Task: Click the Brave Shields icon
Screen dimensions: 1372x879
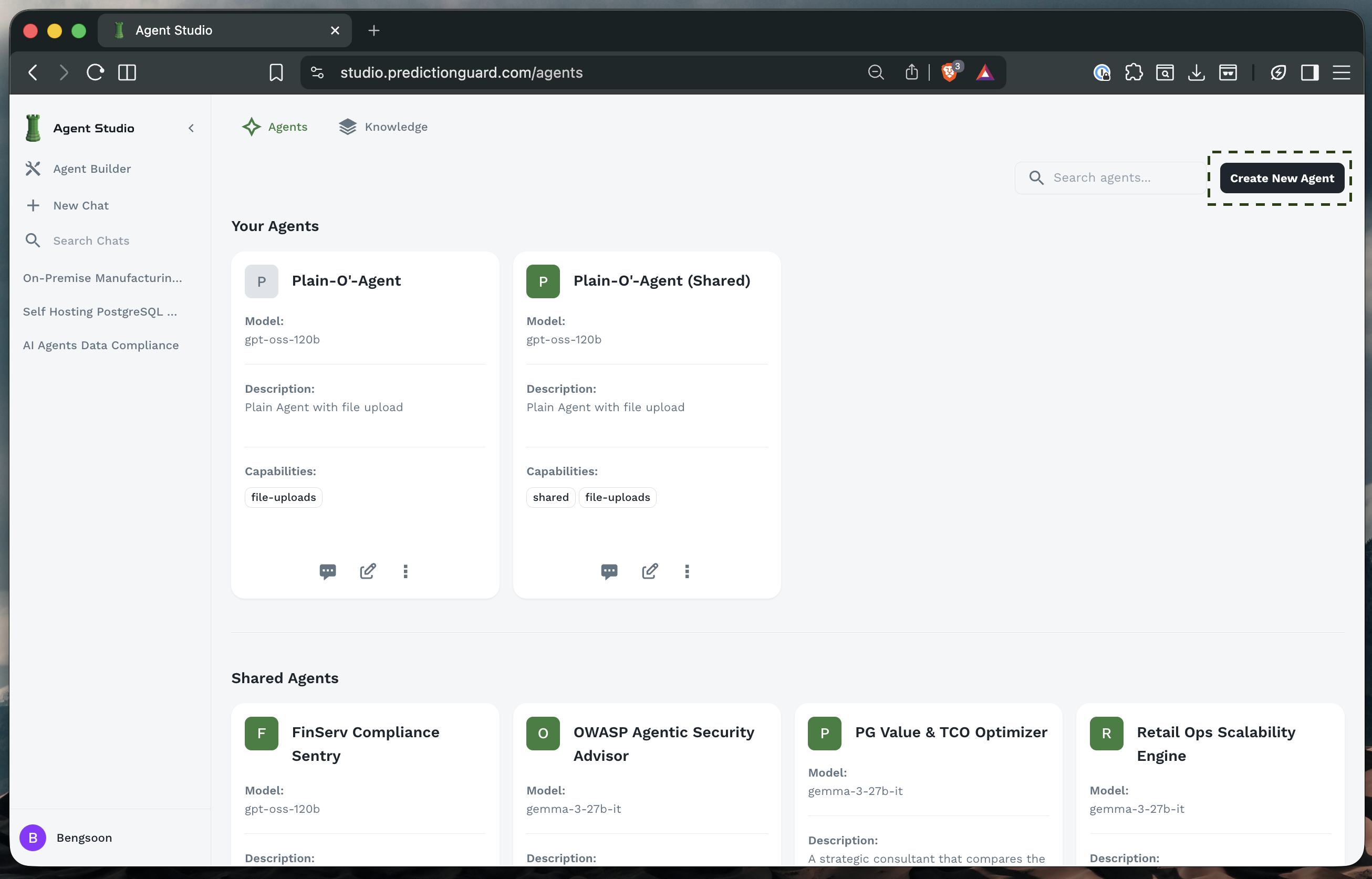Action: tap(950, 72)
